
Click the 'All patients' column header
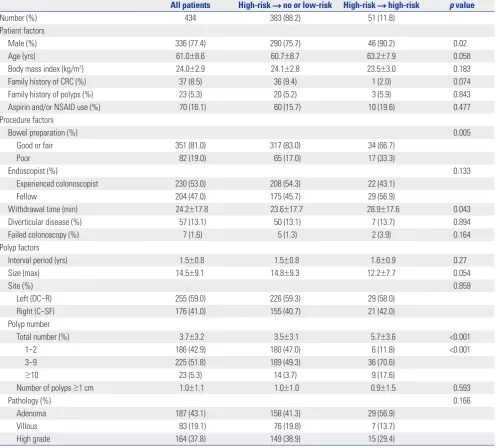coord(190,5)
